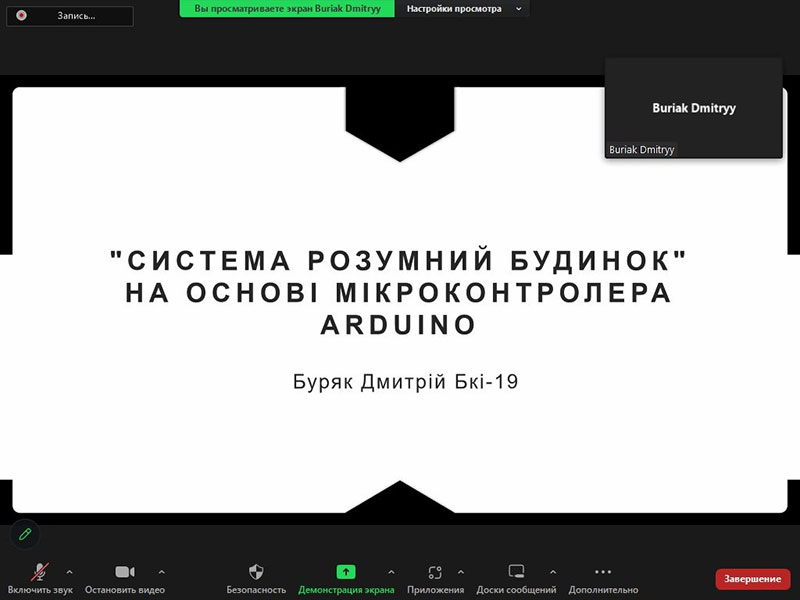
Task: Click the green Демонстрация экрана share icon
Action: click(x=346, y=572)
